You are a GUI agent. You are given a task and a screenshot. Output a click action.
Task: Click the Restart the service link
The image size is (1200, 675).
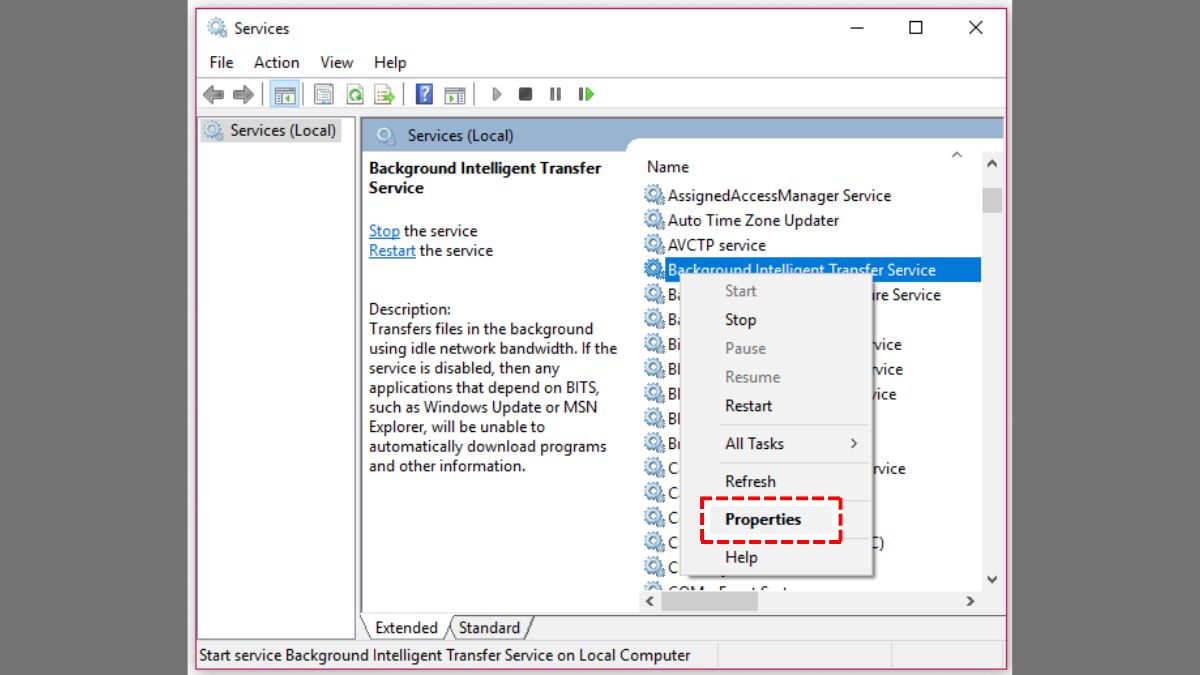(x=392, y=251)
